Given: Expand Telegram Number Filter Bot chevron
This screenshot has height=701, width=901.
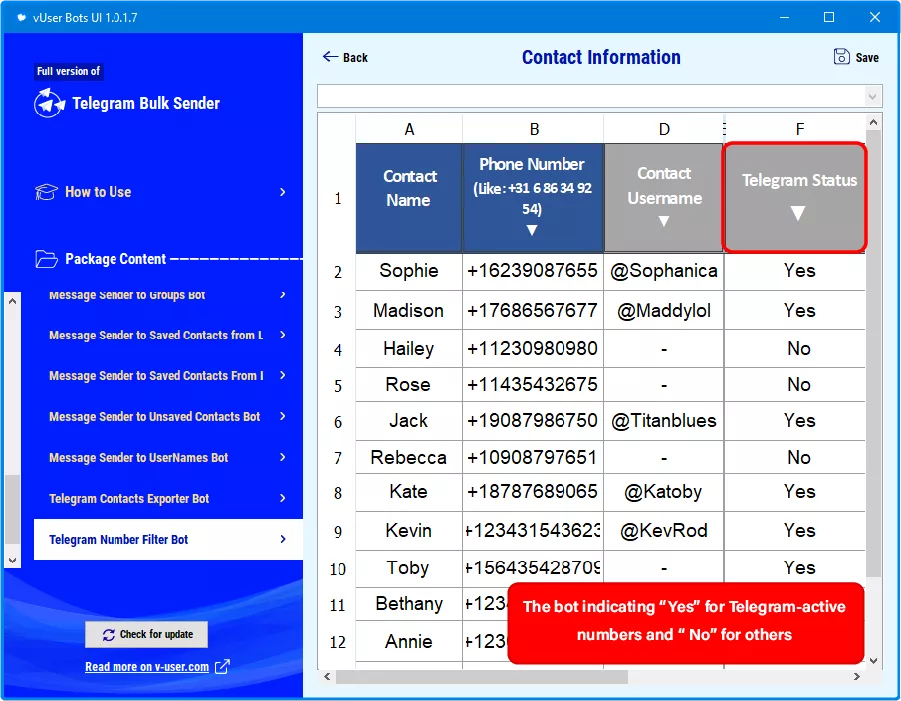Looking at the screenshot, I should (x=283, y=539).
